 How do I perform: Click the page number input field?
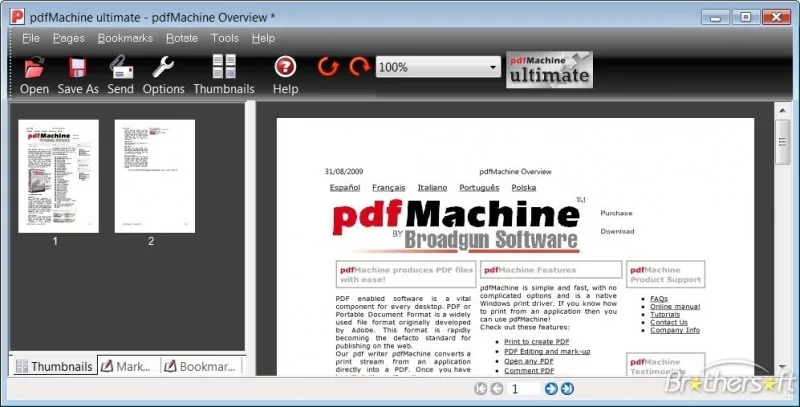tap(523, 389)
